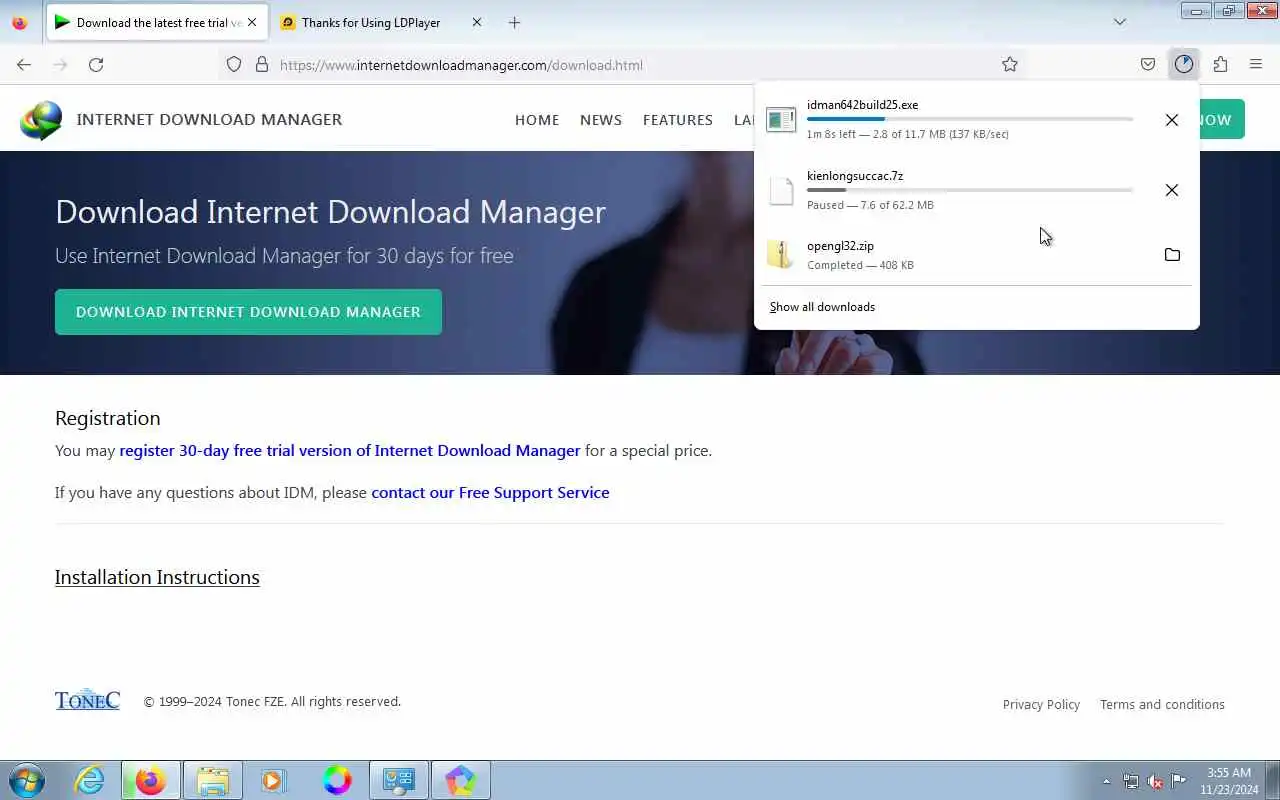Open contact our Free Support Service link
The height and width of the screenshot is (800, 1280).
coord(490,493)
